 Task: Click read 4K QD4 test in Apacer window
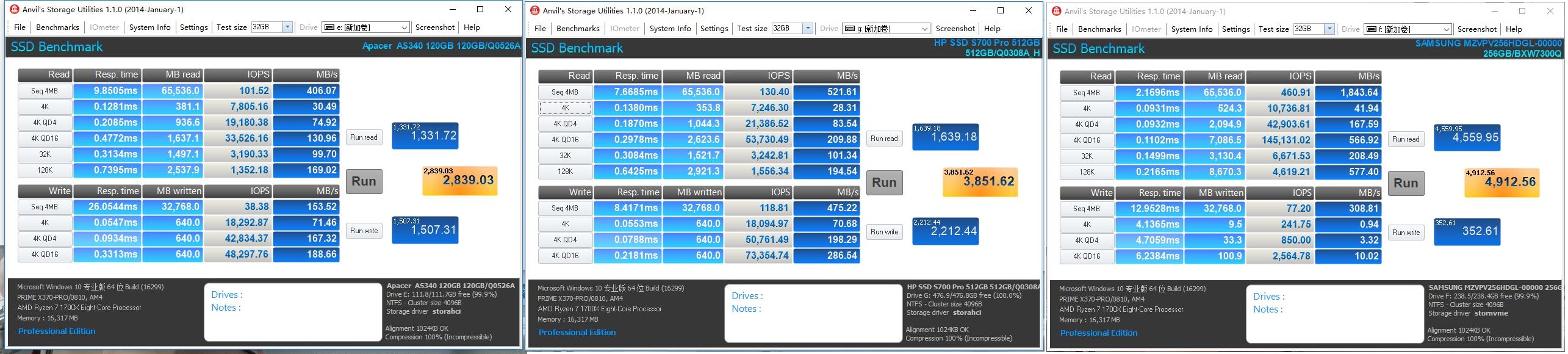point(45,123)
